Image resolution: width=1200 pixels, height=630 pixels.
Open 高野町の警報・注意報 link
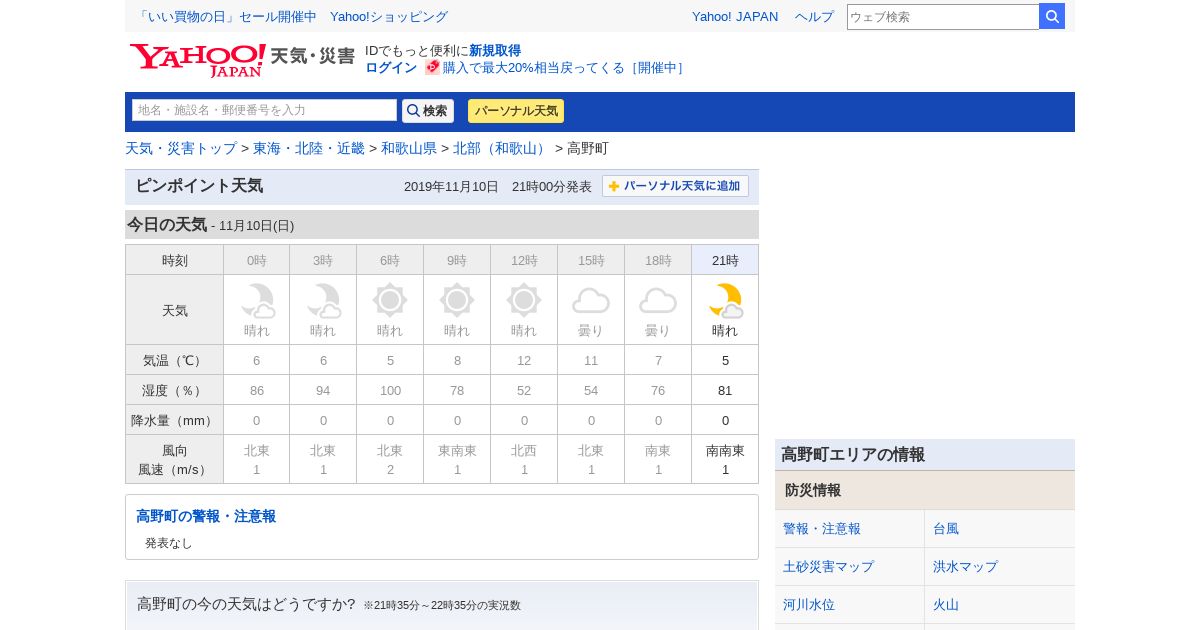206,516
